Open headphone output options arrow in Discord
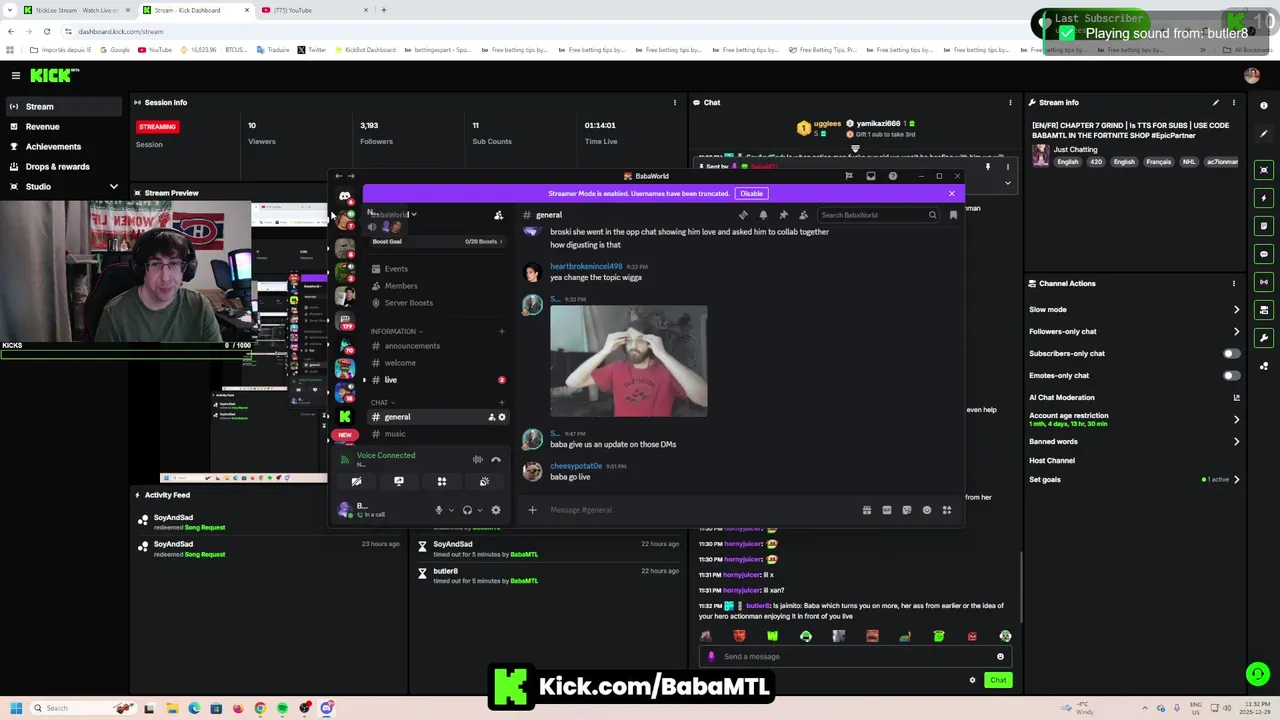The height and width of the screenshot is (720, 1280). tap(480, 510)
